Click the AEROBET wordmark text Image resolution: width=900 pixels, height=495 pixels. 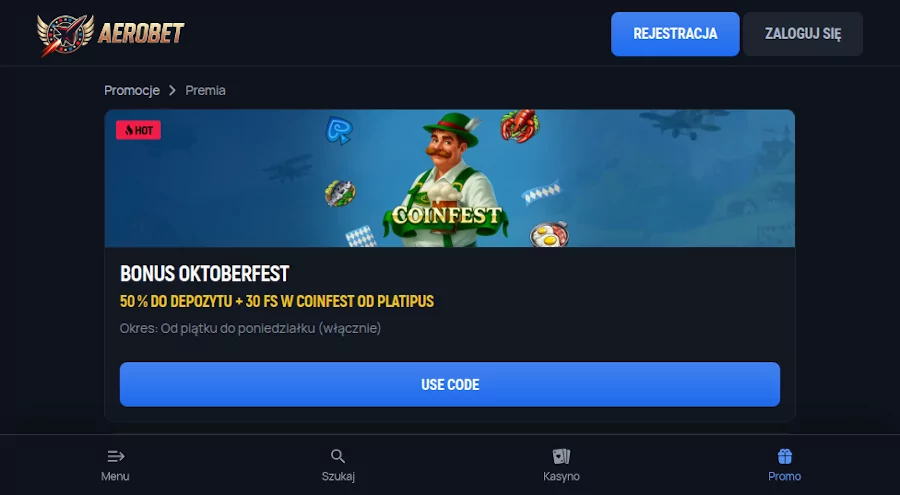pyautogui.click(x=141, y=33)
